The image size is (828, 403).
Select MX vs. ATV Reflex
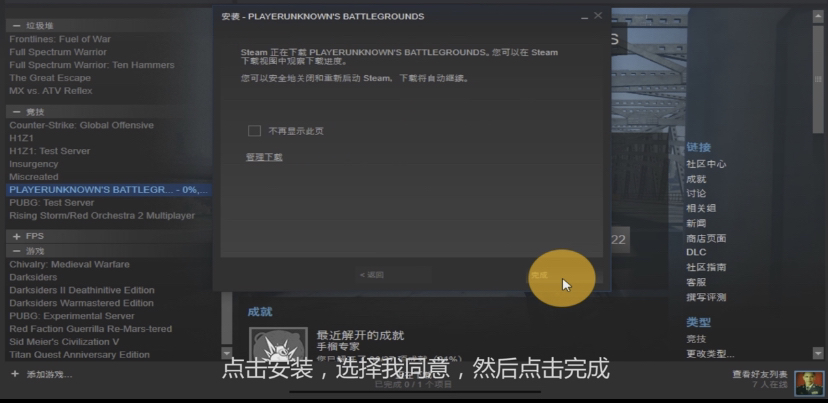[x=51, y=91]
